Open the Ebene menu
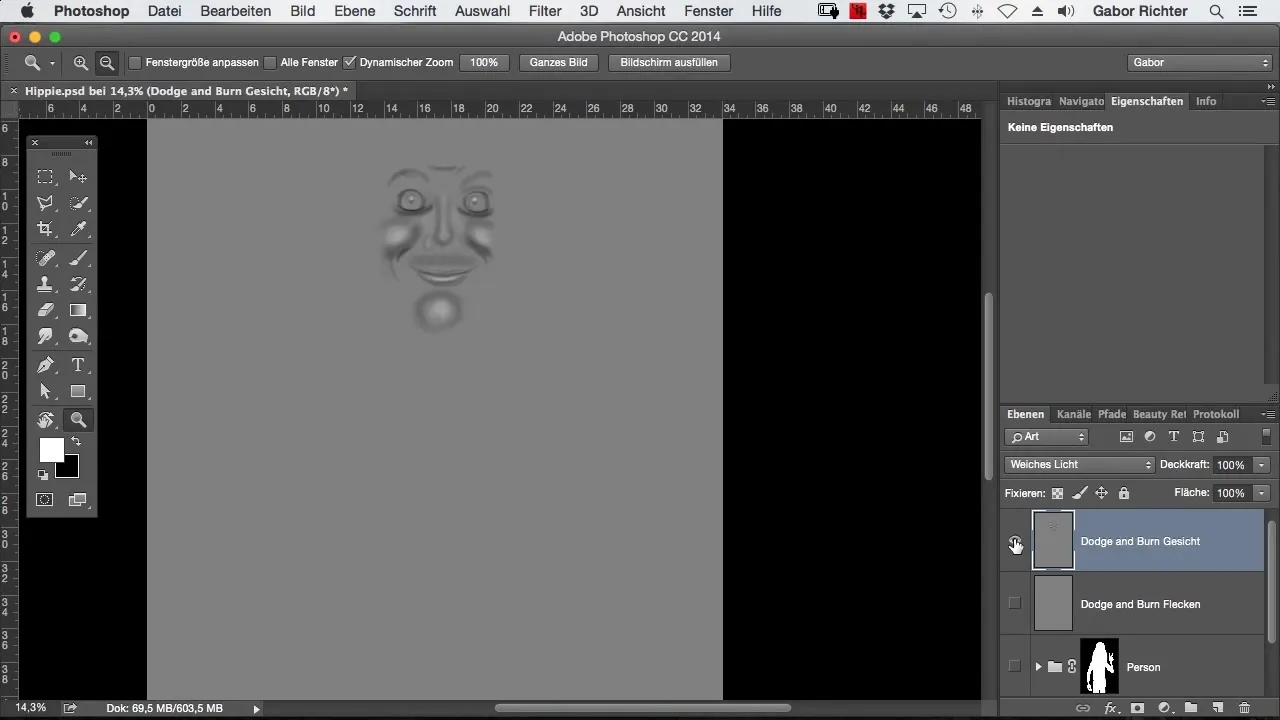1280x720 pixels. [x=355, y=11]
